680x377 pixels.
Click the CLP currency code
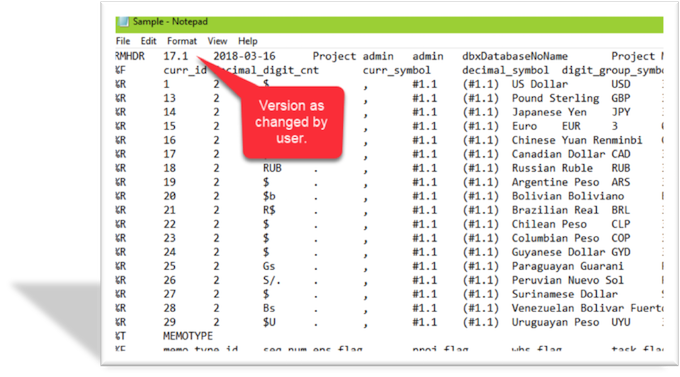coord(621,224)
